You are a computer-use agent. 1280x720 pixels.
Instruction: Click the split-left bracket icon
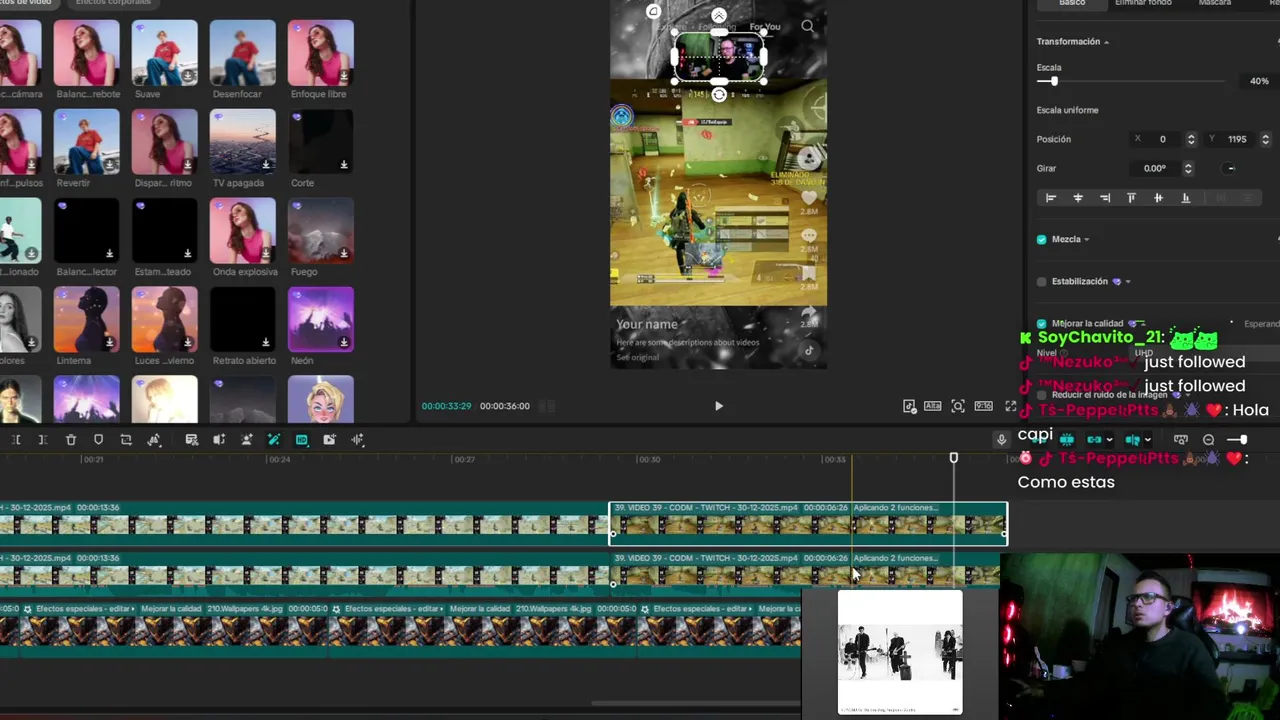[x=16, y=440]
